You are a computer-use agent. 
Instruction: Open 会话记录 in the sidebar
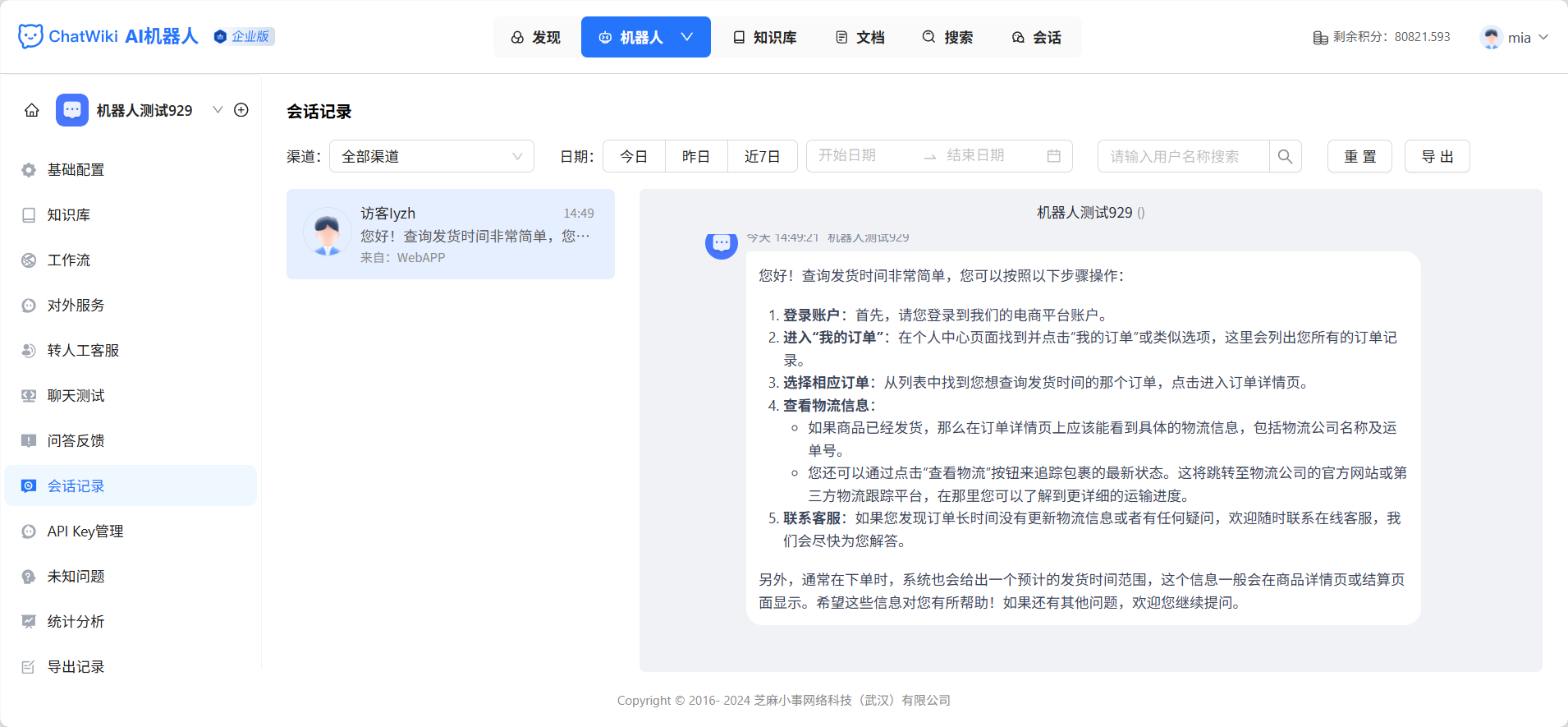click(131, 485)
